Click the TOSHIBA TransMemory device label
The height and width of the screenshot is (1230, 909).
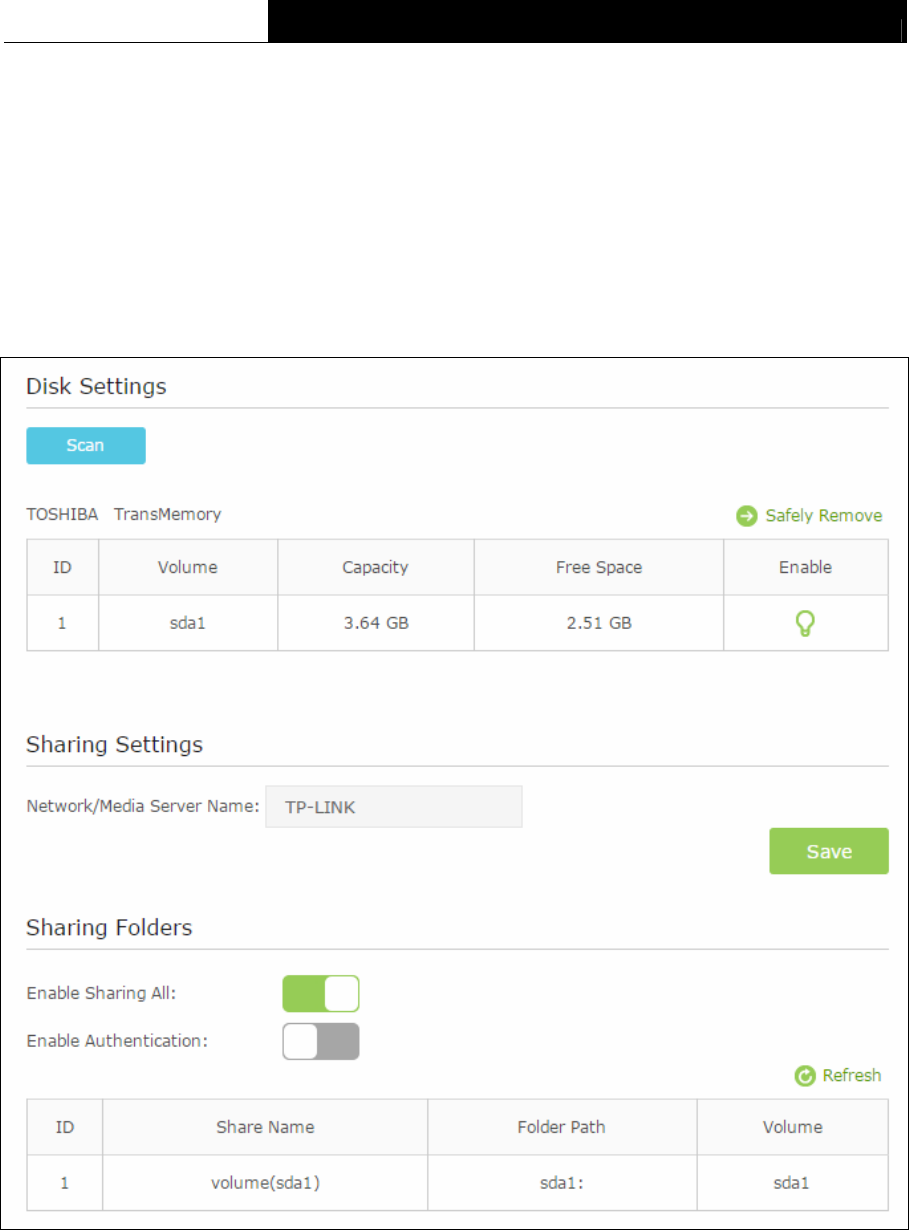[124, 514]
